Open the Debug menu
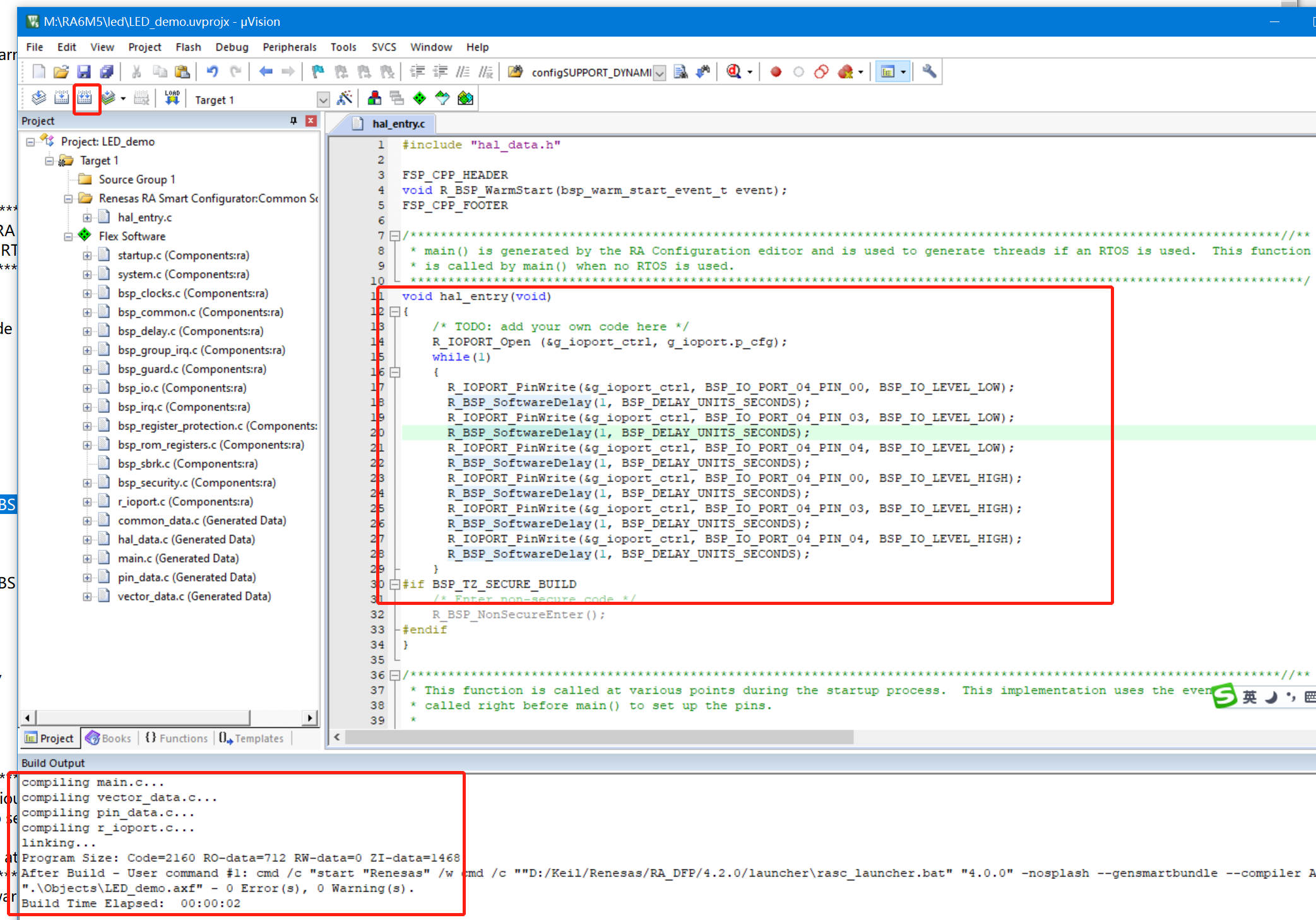This screenshot has height=920, width=1316. (232, 47)
